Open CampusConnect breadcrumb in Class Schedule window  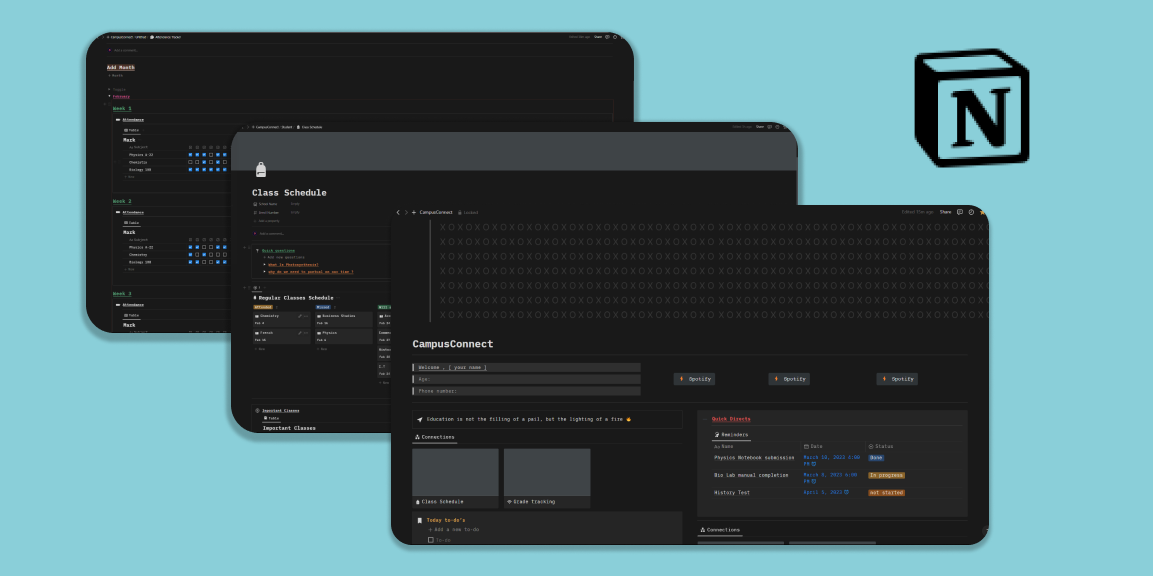pyautogui.click(x=267, y=127)
